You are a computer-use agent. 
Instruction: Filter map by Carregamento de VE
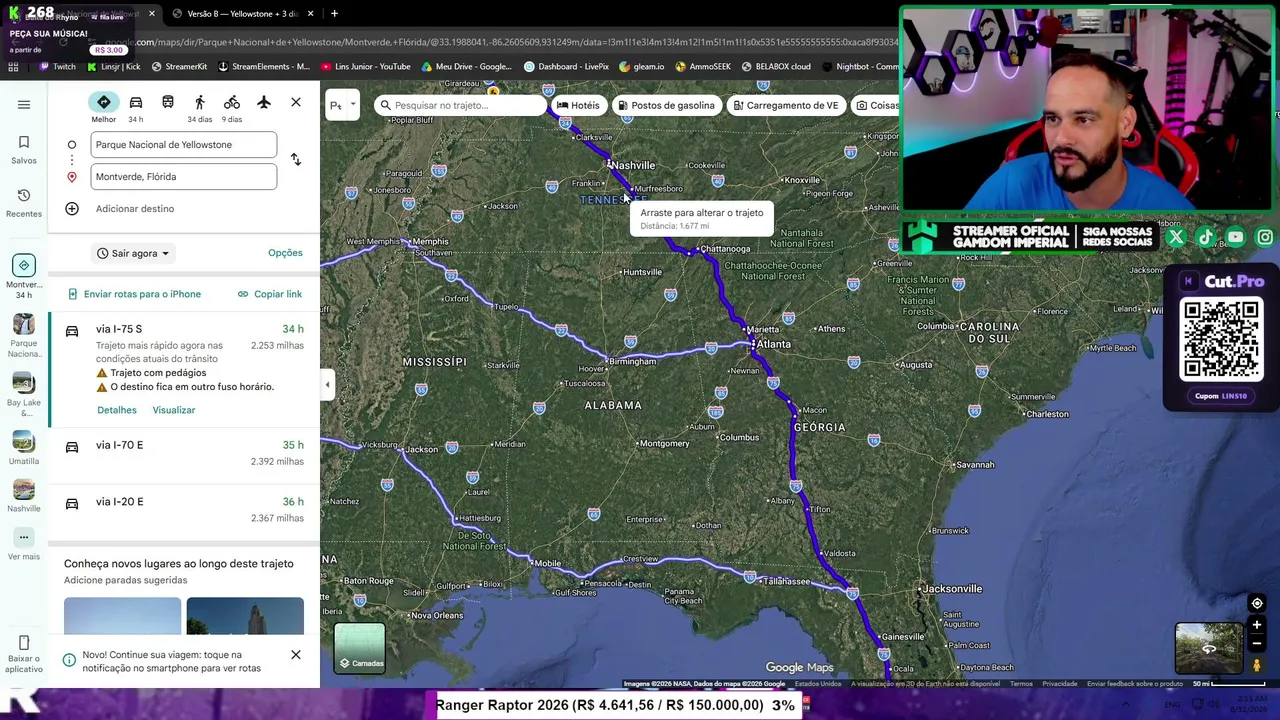coord(785,105)
